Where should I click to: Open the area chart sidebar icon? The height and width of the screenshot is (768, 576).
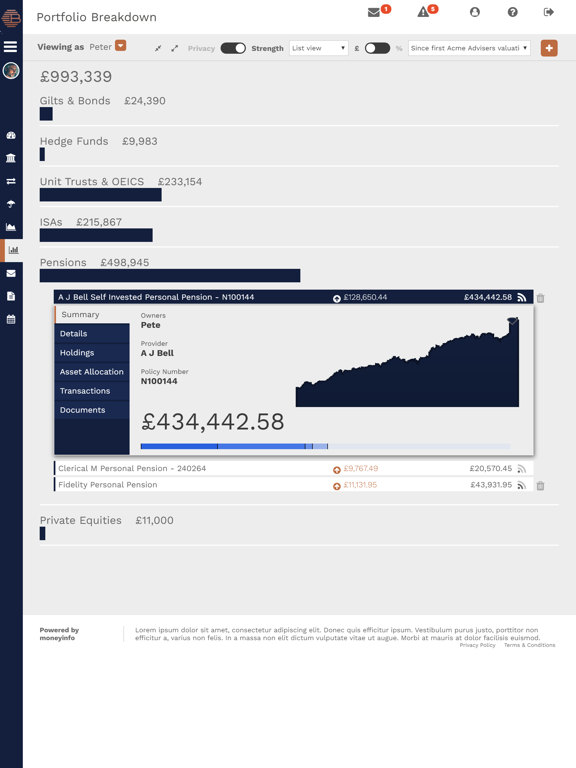[11, 227]
